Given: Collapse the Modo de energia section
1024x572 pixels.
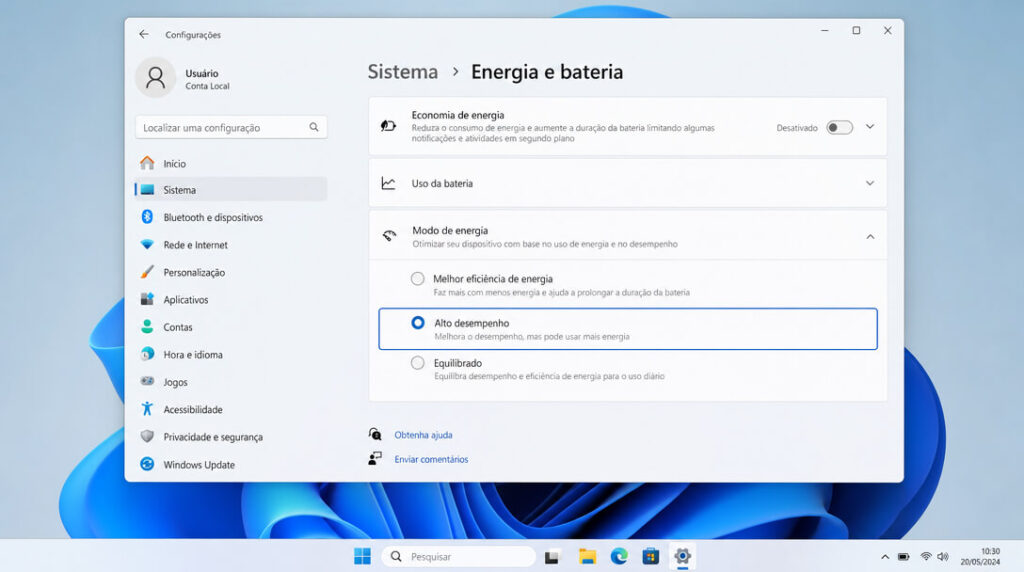Looking at the screenshot, I should coord(870,236).
